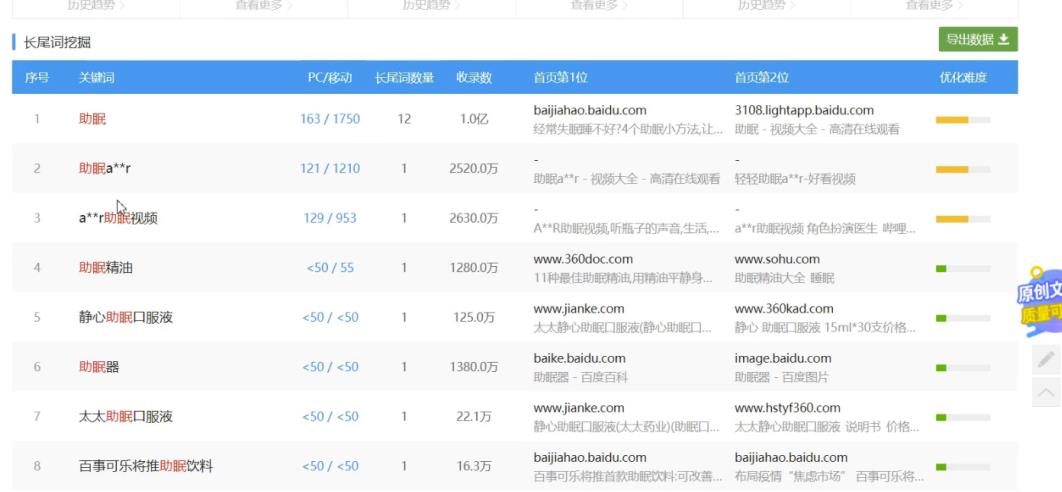
Task: Click the back-to-top arrow icon
Action: pyautogui.click(x=1046, y=393)
